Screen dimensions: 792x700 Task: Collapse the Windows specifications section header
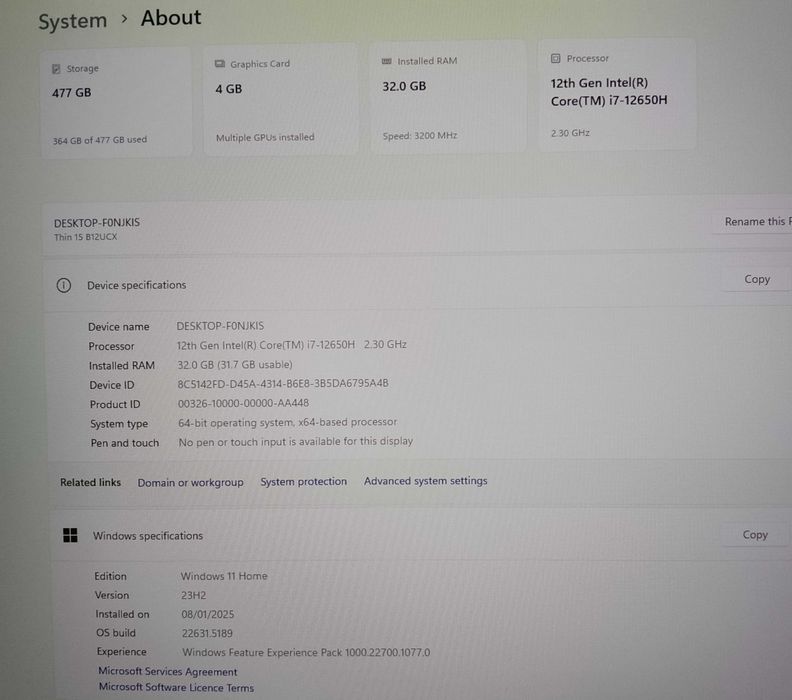click(x=419, y=535)
